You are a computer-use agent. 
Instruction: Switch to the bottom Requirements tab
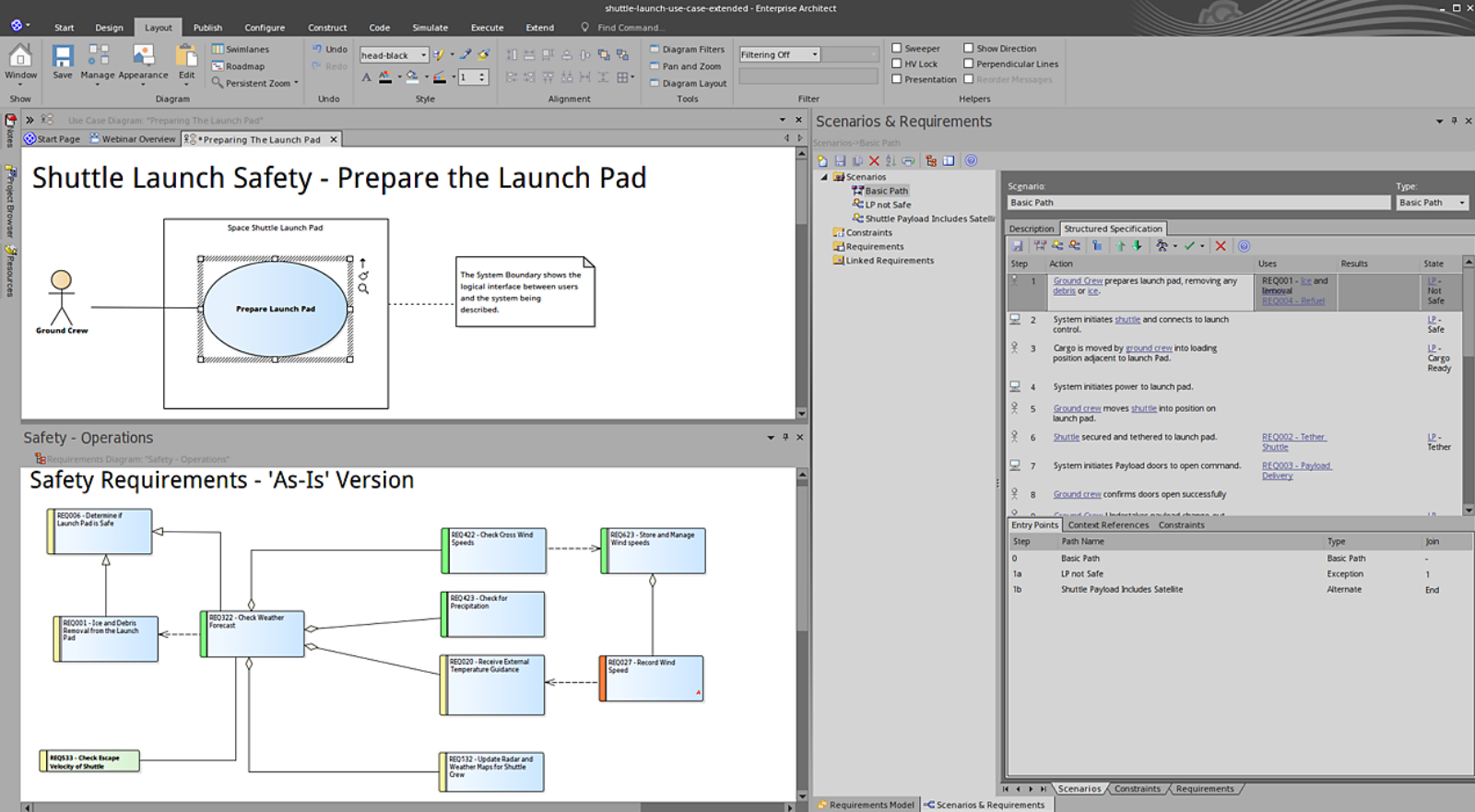click(1204, 789)
